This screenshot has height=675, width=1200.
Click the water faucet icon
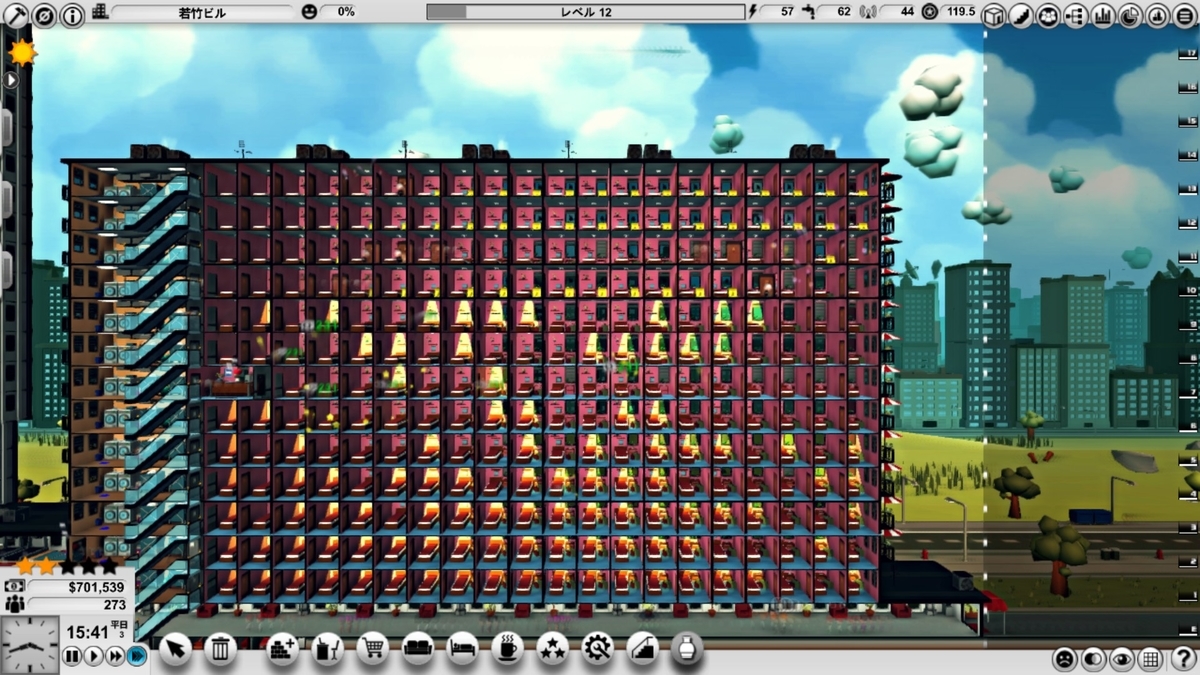(x=809, y=12)
